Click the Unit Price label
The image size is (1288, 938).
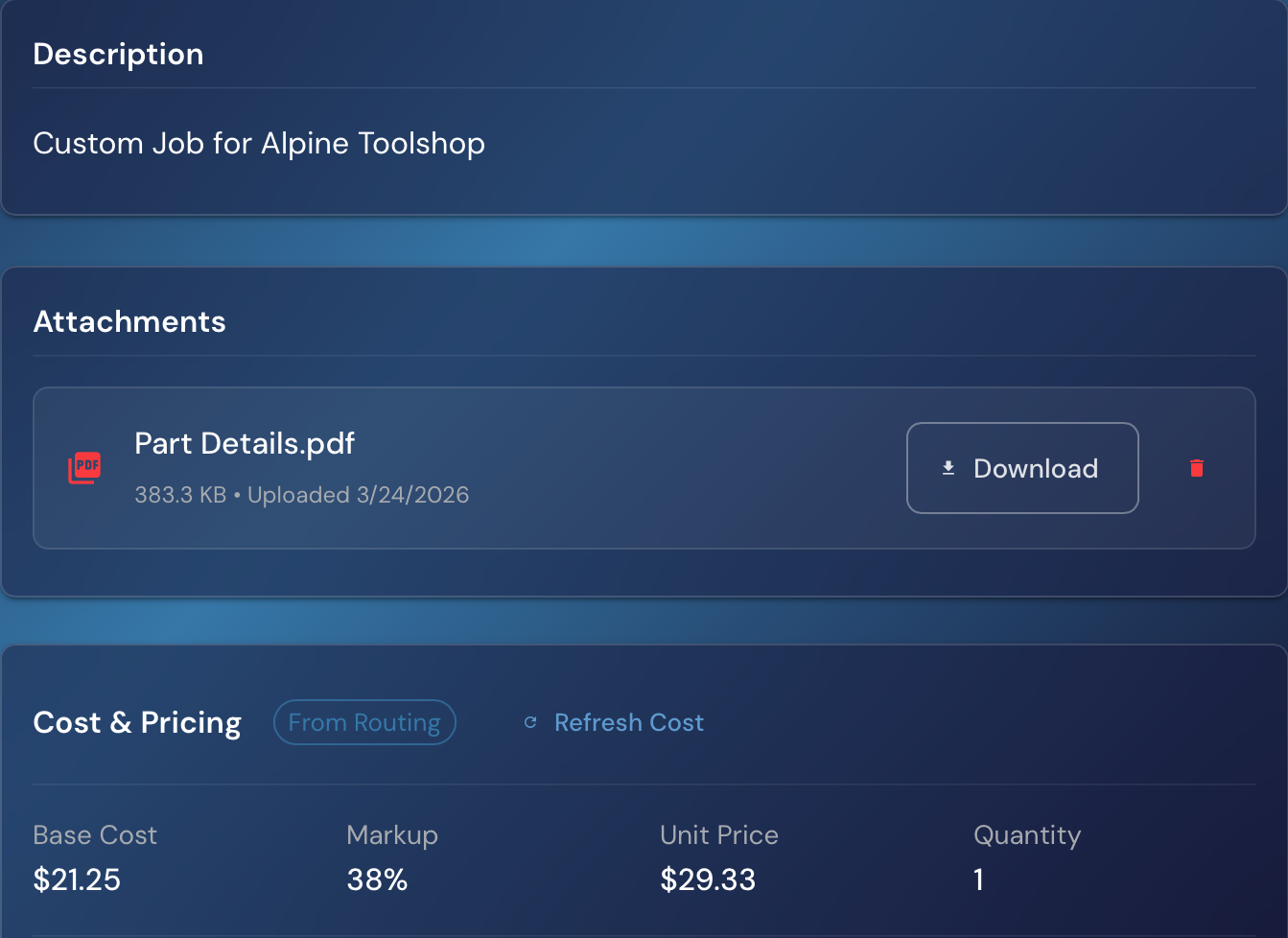[x=719, y=835]
